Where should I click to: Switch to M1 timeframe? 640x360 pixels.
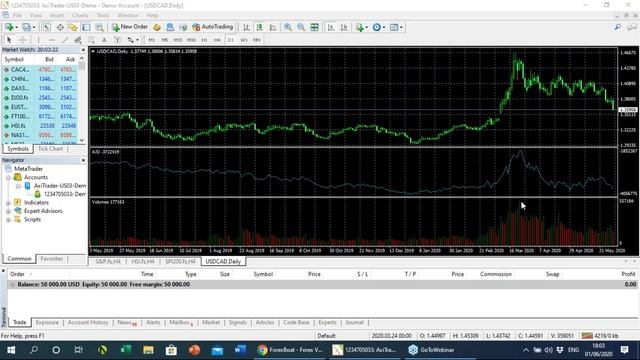point(151,40)
